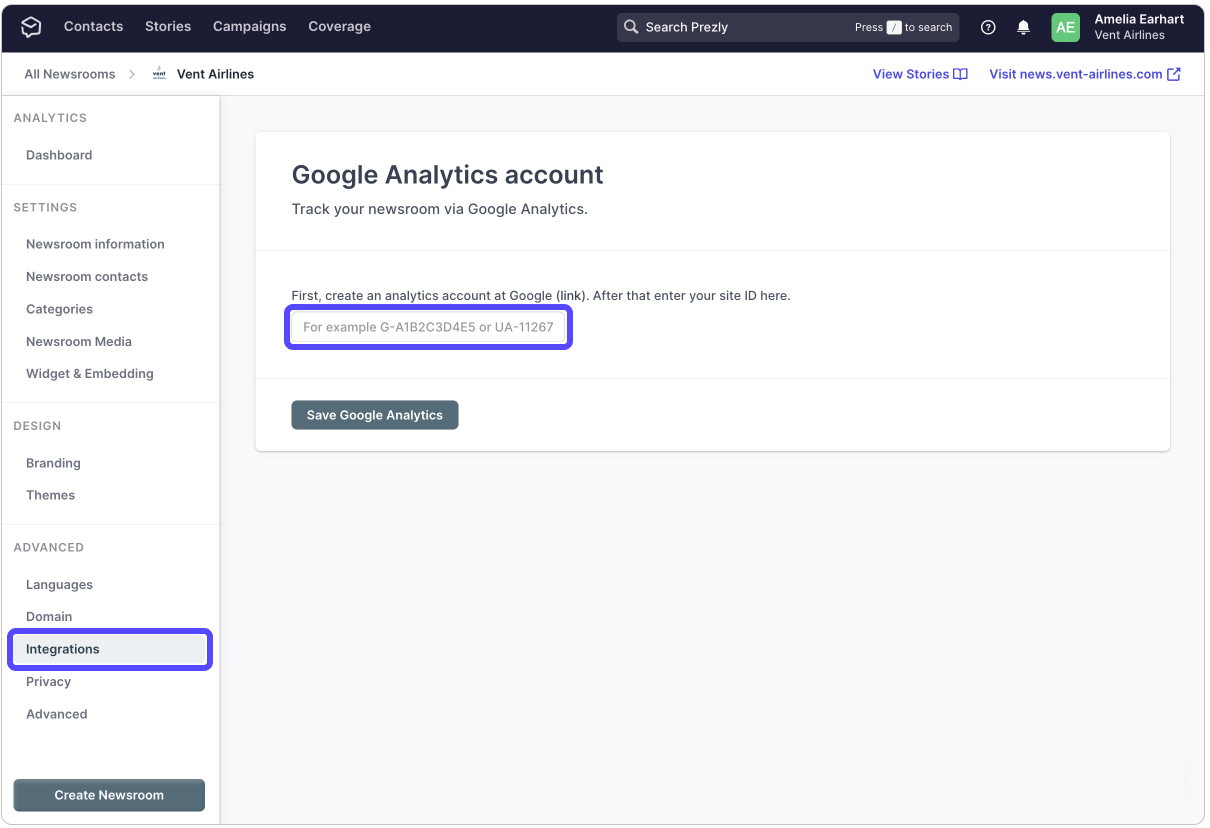
Task: Select Newsroom Media in the sidebar
Action: (x=79, y=341)
